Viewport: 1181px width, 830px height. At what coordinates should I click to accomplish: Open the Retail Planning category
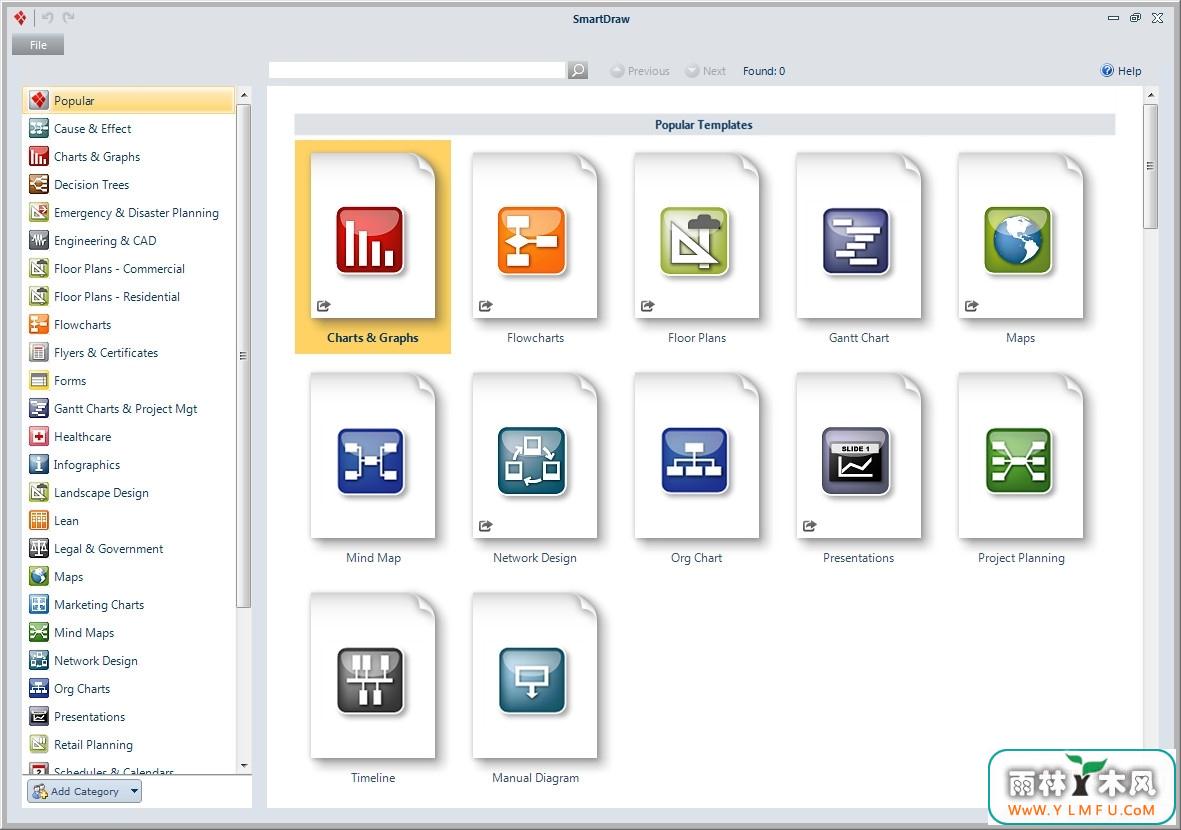click(x=129, y=744)
